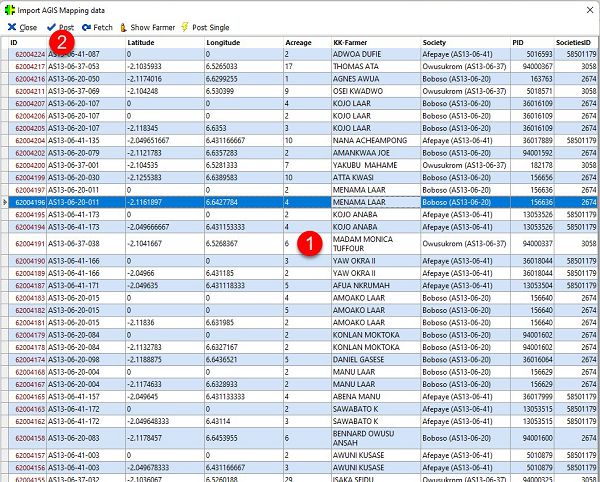Click longitude 6.6328933 cell

coord(244,384)
